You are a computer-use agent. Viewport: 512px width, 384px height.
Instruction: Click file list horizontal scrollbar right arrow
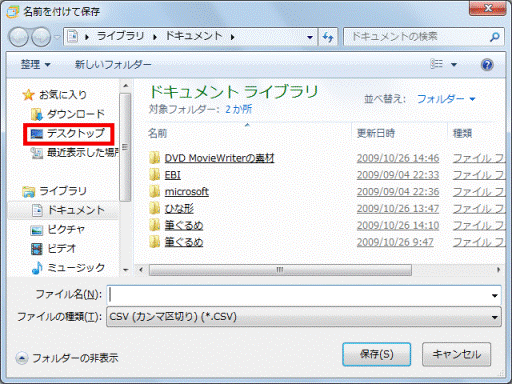pos(499,270)
